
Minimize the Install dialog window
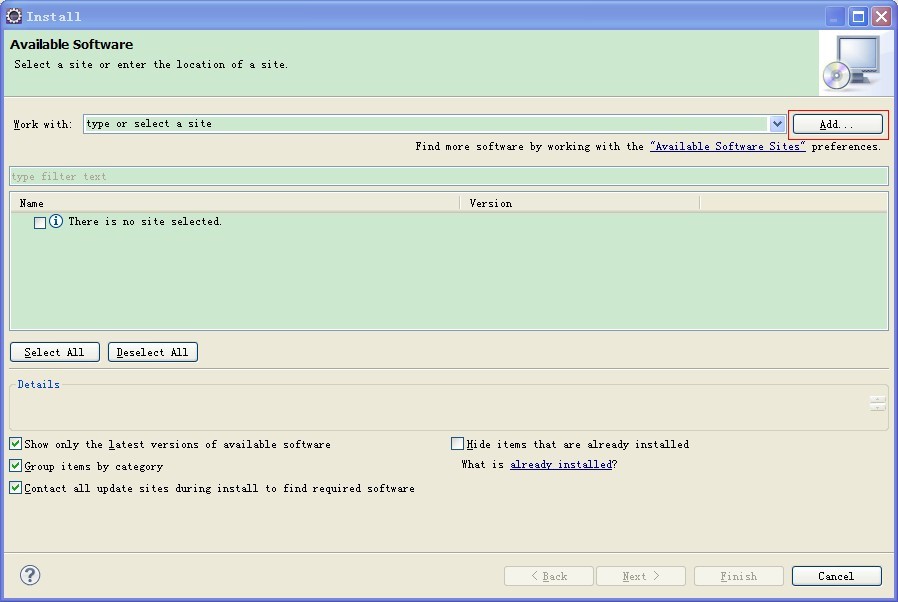coord(835,17)
